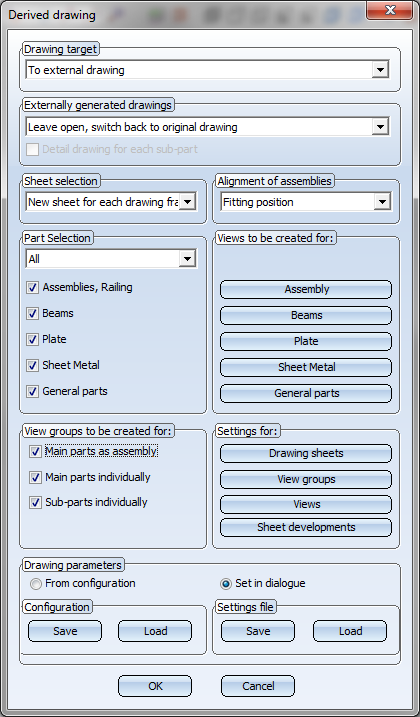Click the General parts views button
This screenshot has height=717, width=420.
click(x=306, y=393)
